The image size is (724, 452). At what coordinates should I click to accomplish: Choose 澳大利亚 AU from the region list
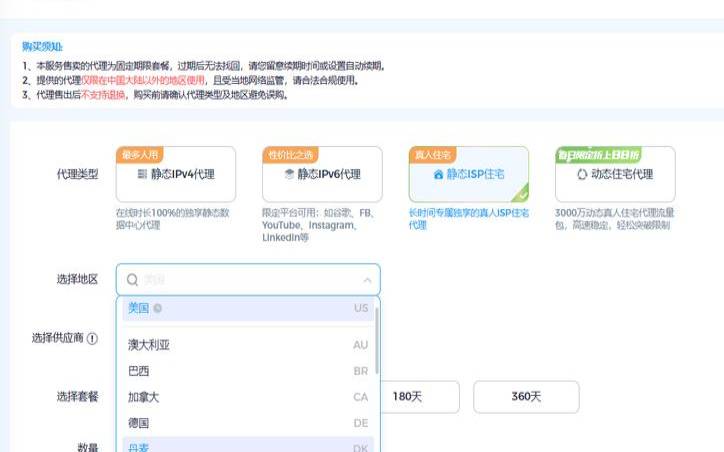click(248, 345)
